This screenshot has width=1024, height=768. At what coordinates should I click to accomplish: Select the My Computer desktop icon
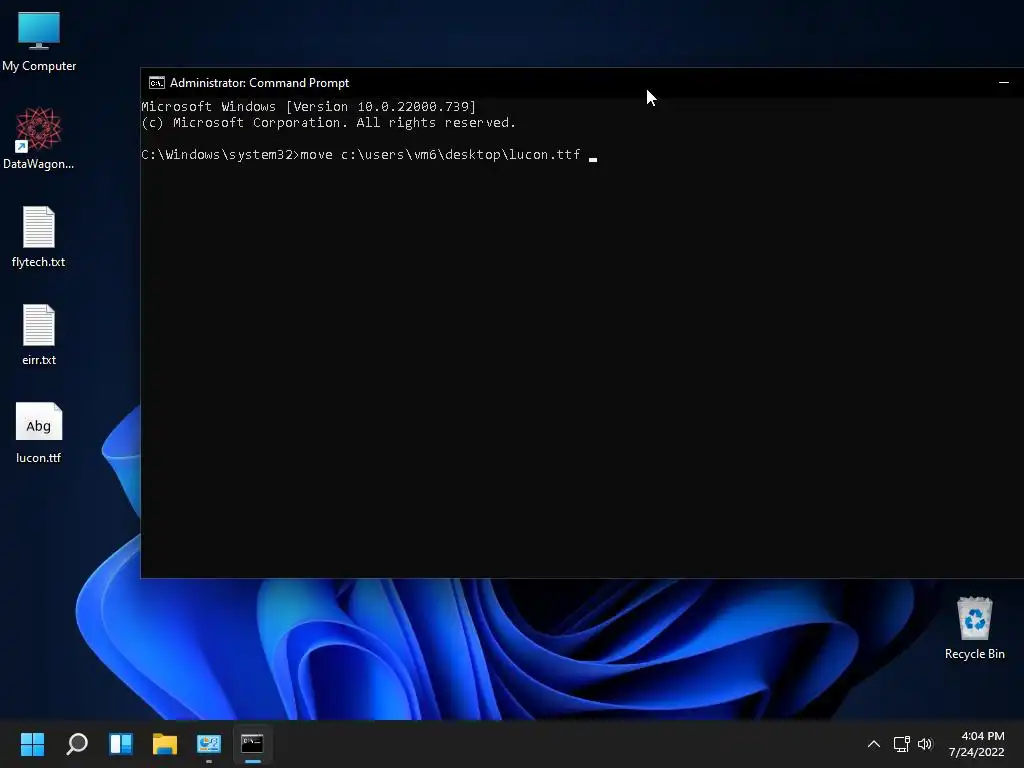tap(39, 42)
